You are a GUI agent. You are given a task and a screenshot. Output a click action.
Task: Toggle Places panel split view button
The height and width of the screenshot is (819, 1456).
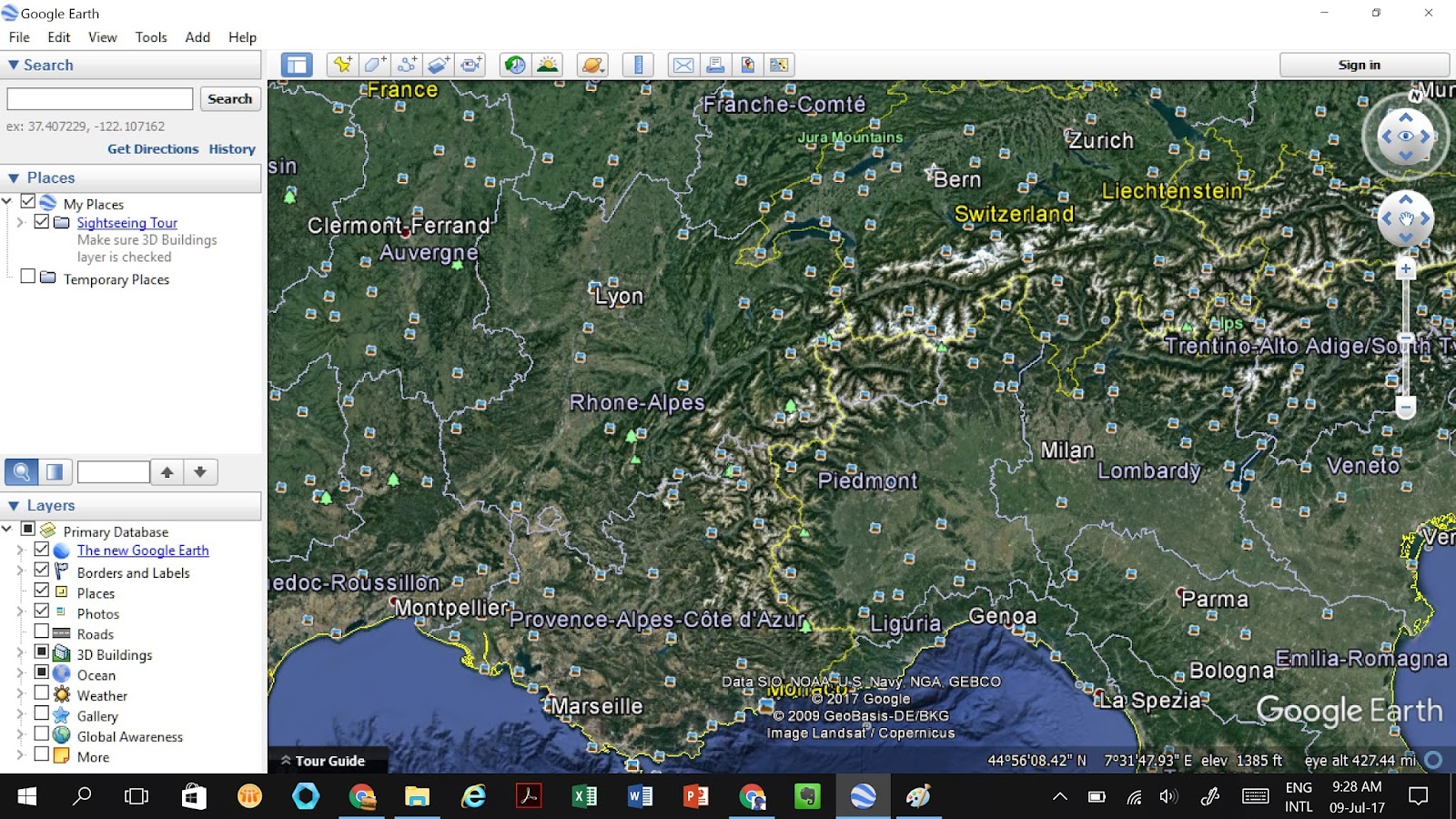click(x=55, y=471)
